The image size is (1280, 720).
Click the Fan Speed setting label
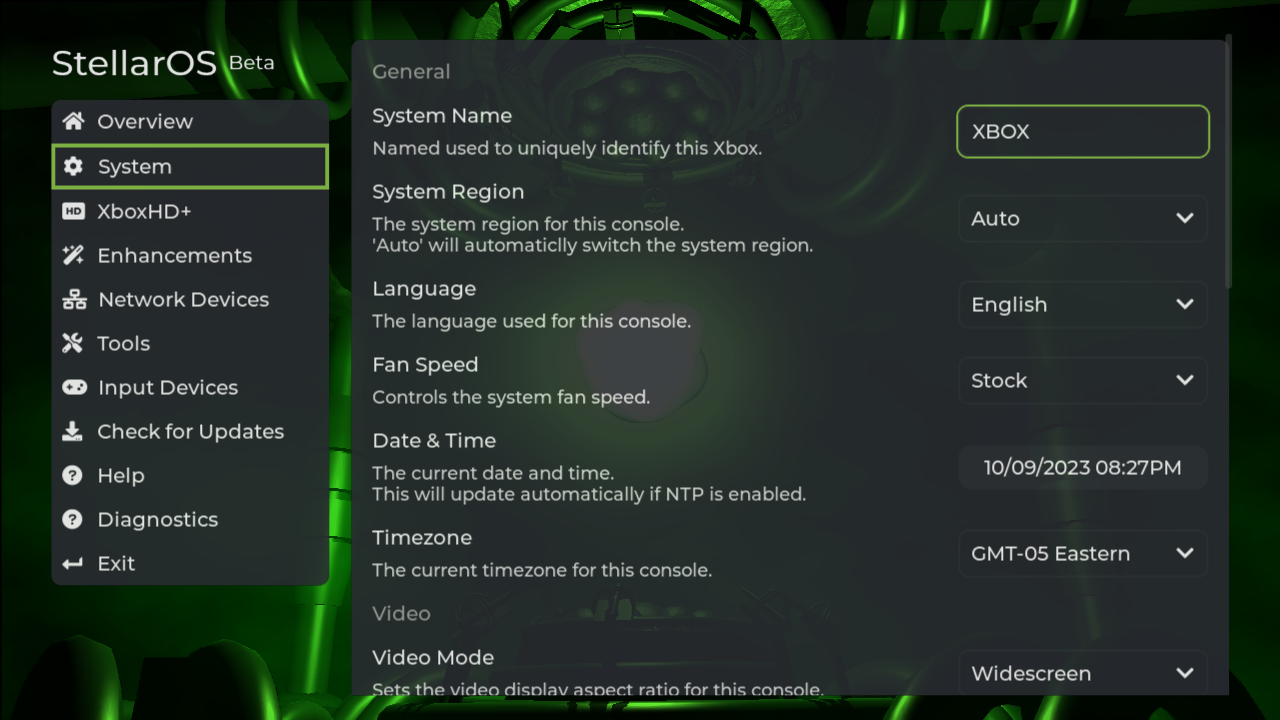pos(425,365)
